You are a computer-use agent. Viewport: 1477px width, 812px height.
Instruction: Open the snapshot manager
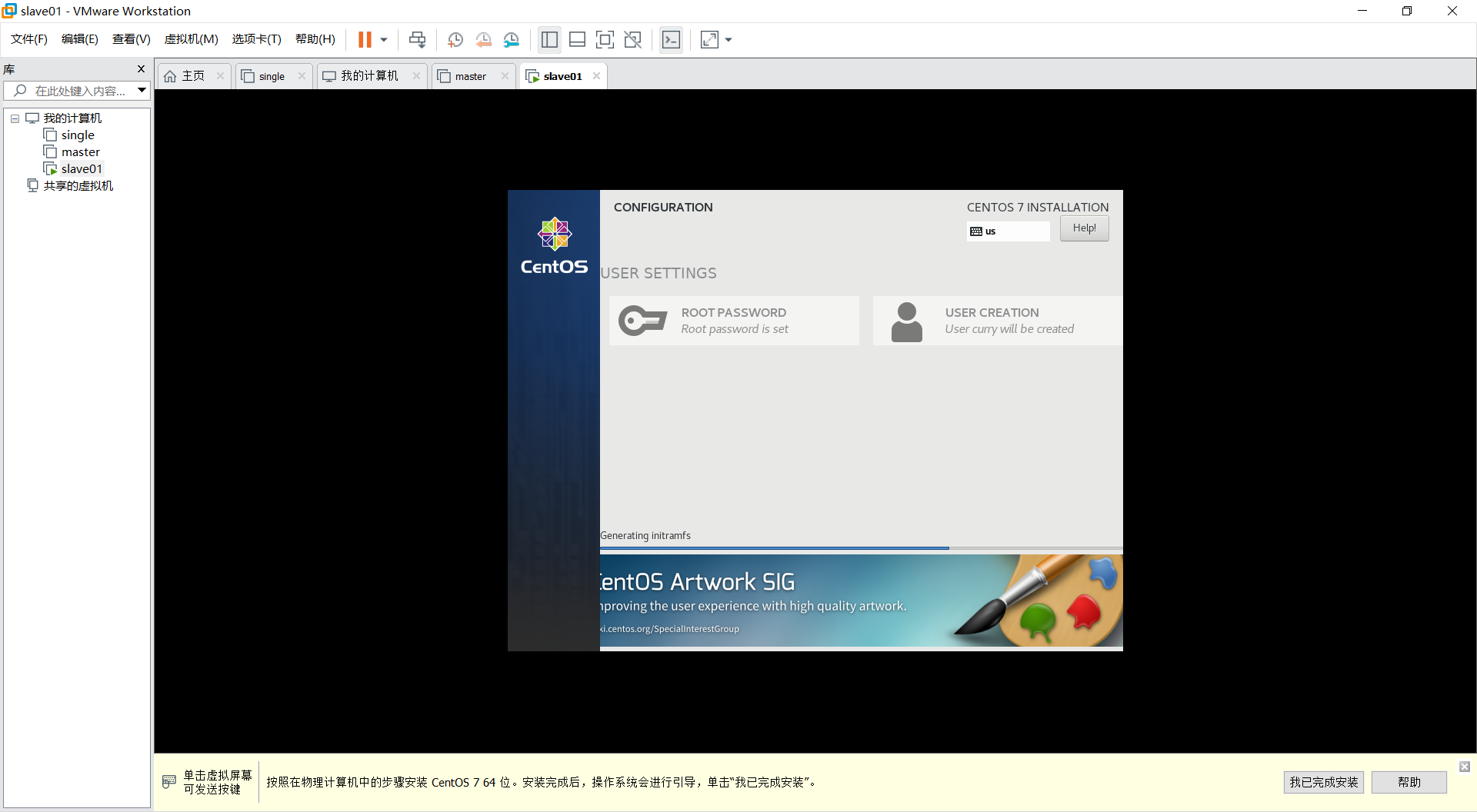point(512,40)
